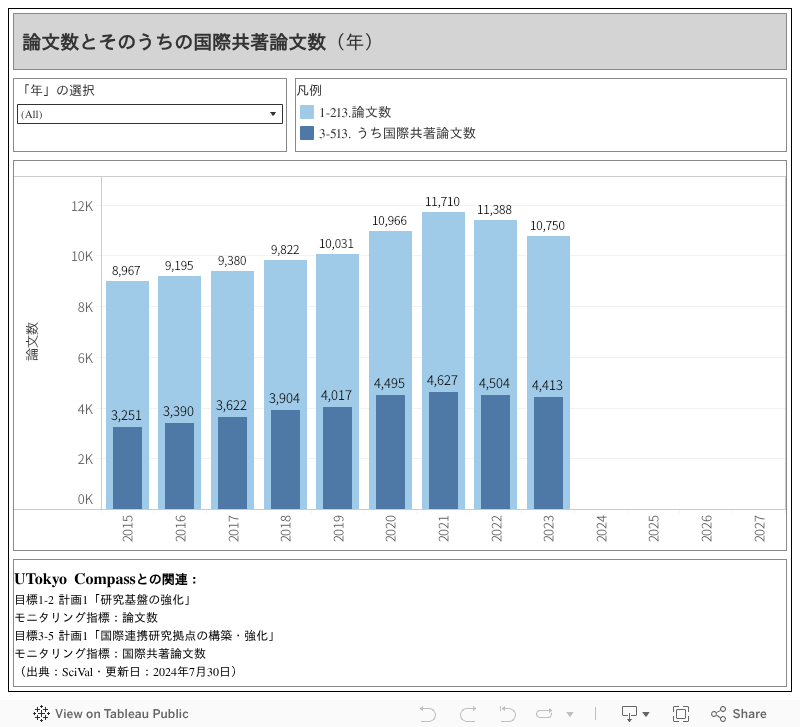The height and width of the screenshot is (727, 800).
Task: Click the 論文数 y-axis title
Action: (32, 341)
